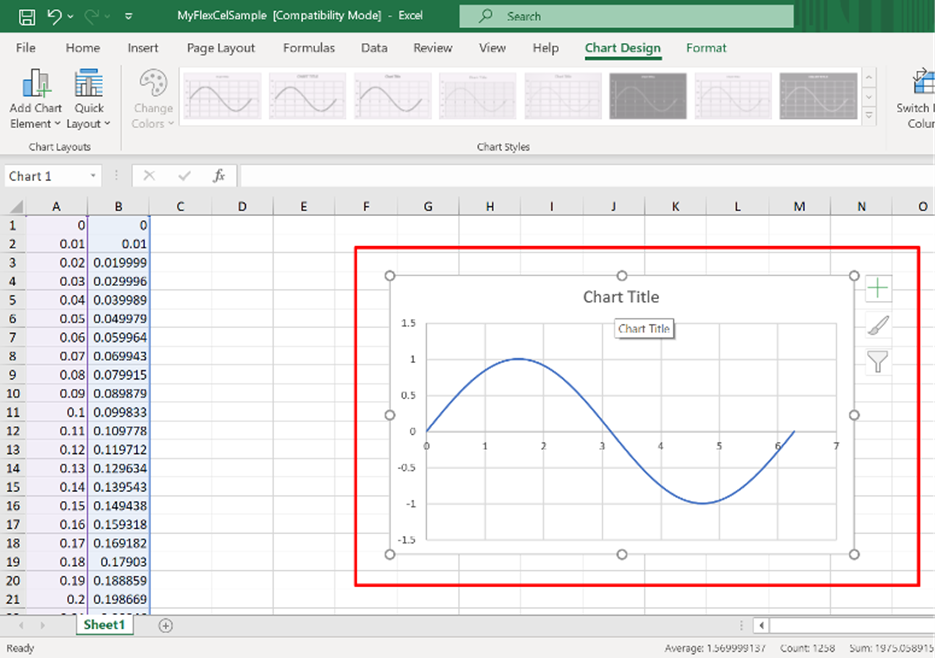The height and width of the screenshot is (658, 936).
Task: Select column D header
Action: (x=242, y=207)
